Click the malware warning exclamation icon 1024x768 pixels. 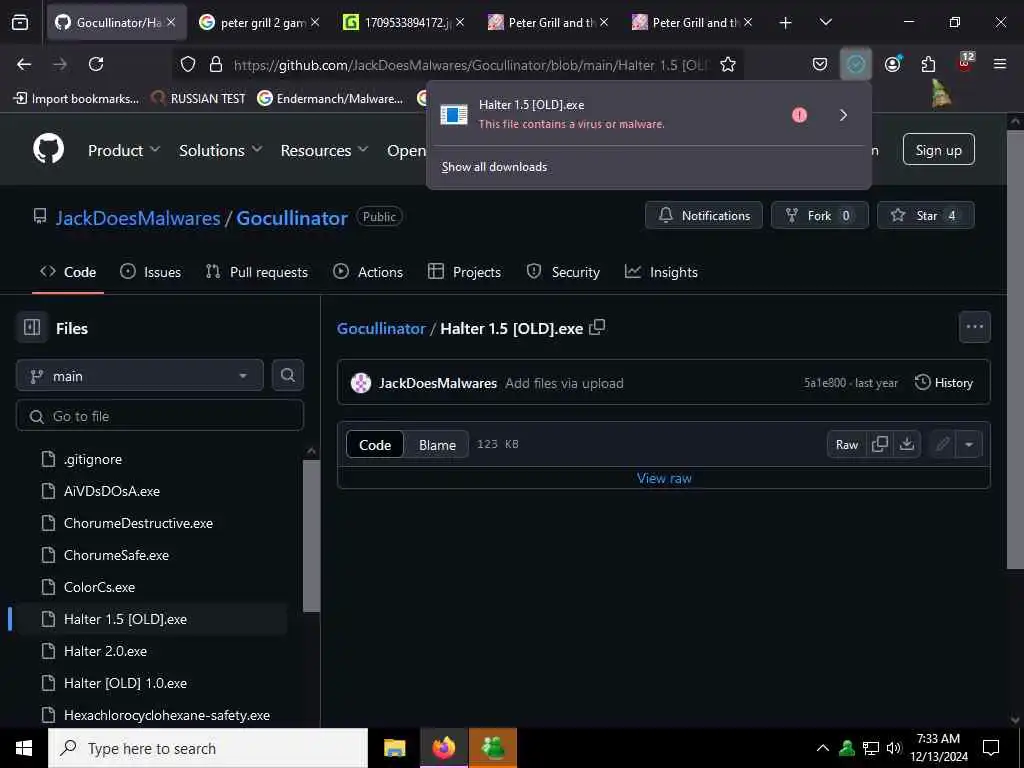coord(799,115)
